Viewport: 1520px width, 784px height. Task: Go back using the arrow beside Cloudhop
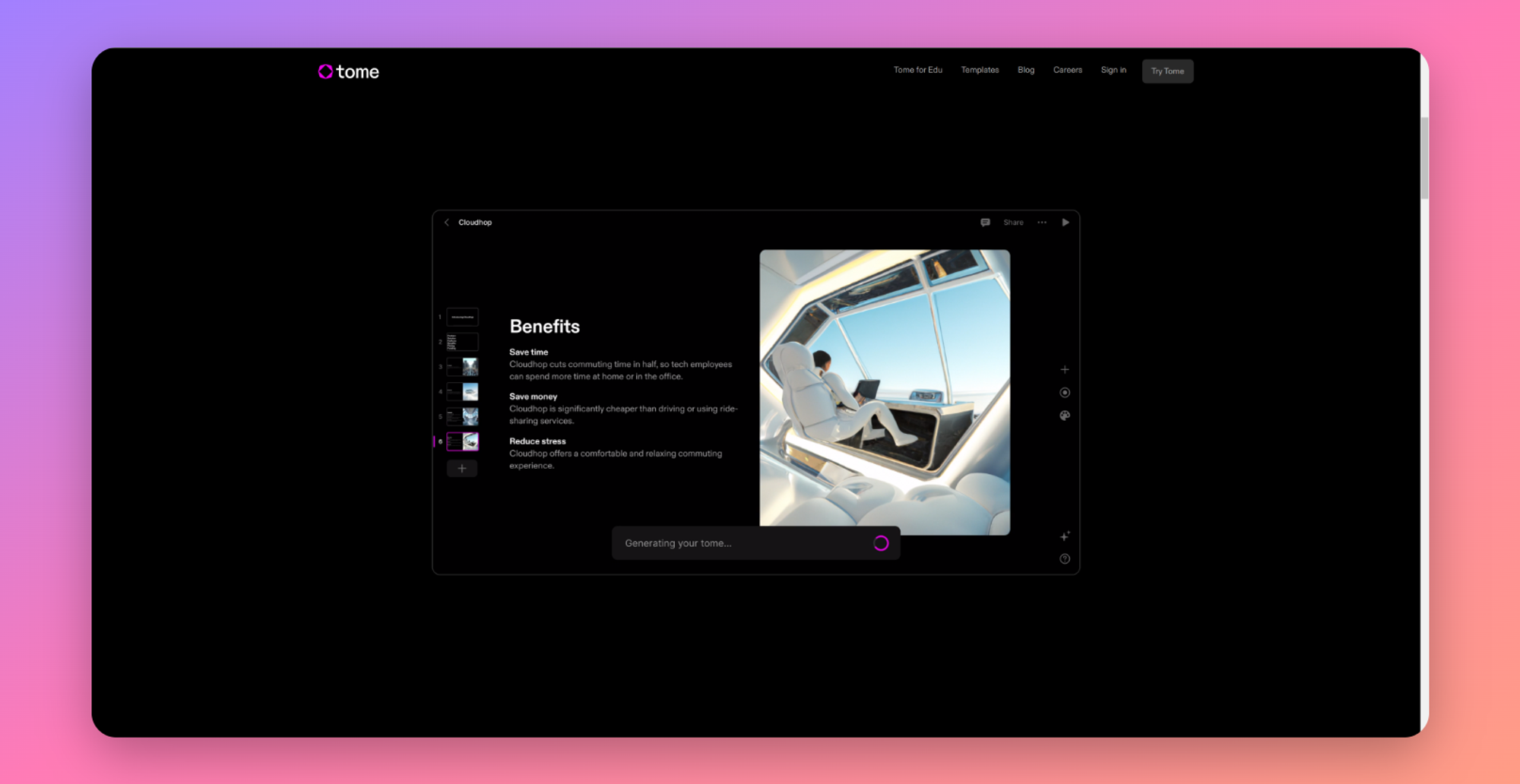tap(447, 223)
